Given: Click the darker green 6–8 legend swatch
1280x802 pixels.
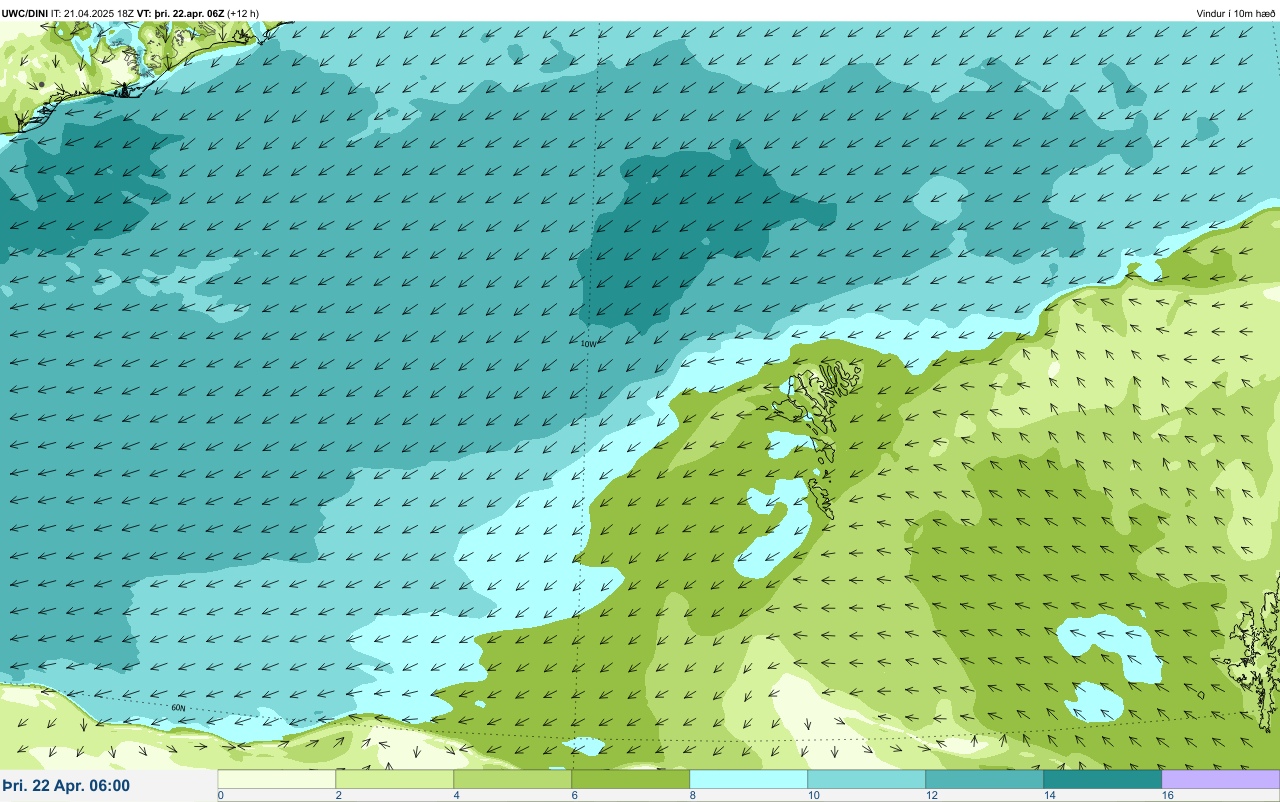Looking at the screenshot, I should [631, 779].
